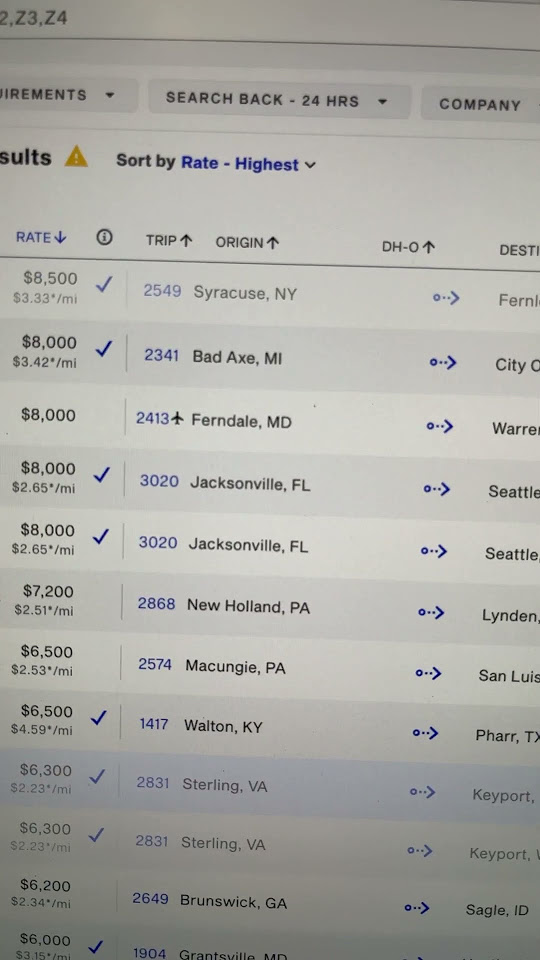This screenshot has width=540, height=960.
Task: Click the info circle icon in header
Action: pos(105,238)
